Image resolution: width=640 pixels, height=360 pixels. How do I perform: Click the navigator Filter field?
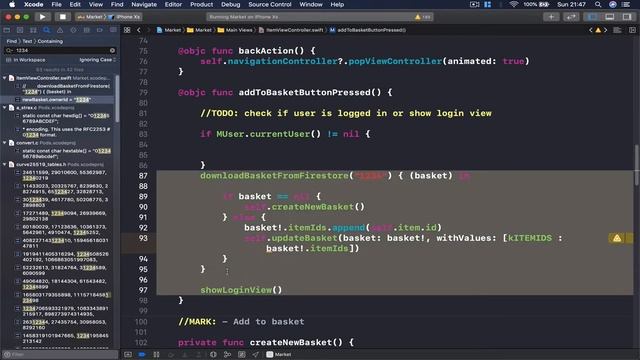click(60, 354)
